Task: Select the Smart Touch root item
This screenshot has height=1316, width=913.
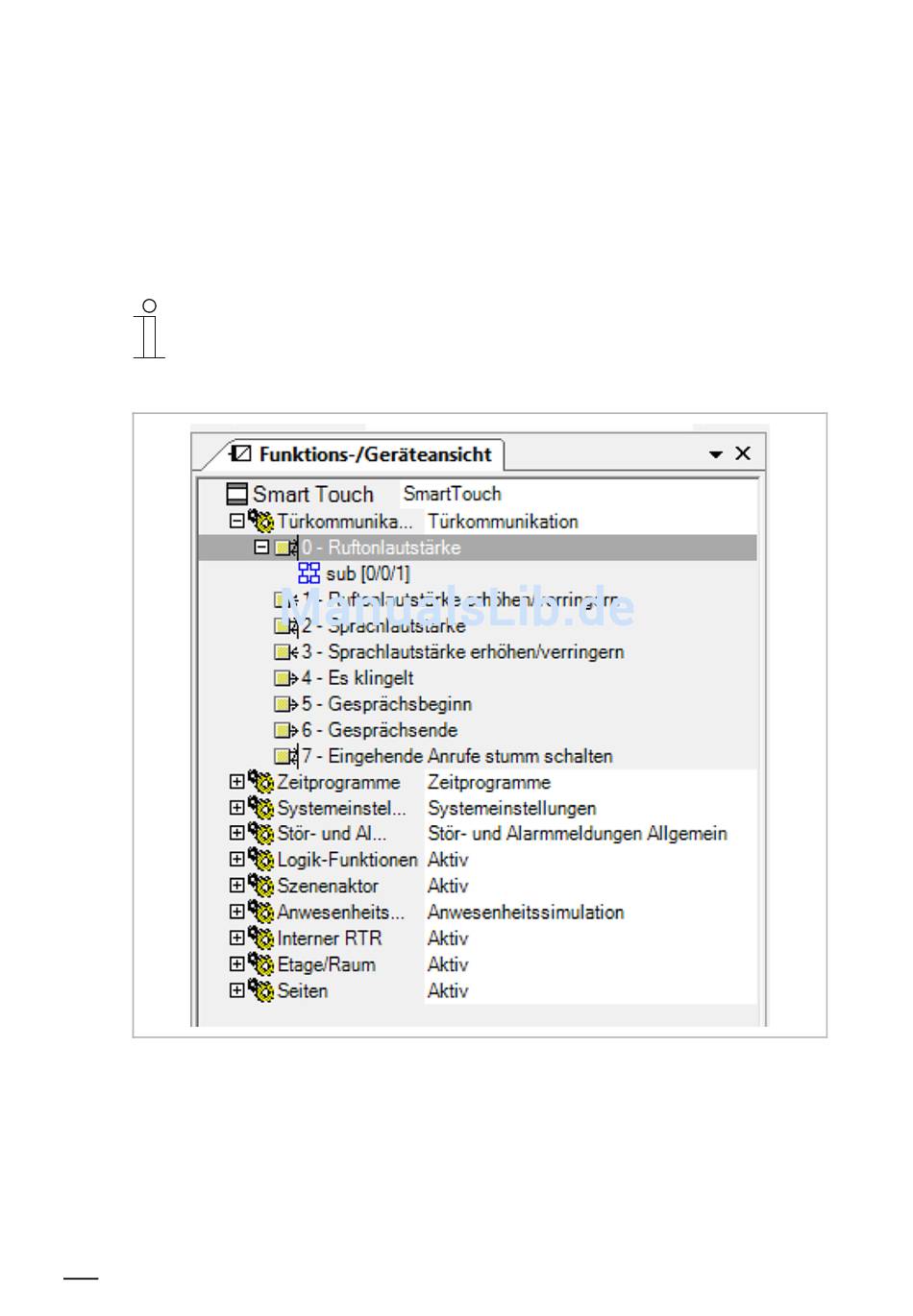Action: click(313, 494)
